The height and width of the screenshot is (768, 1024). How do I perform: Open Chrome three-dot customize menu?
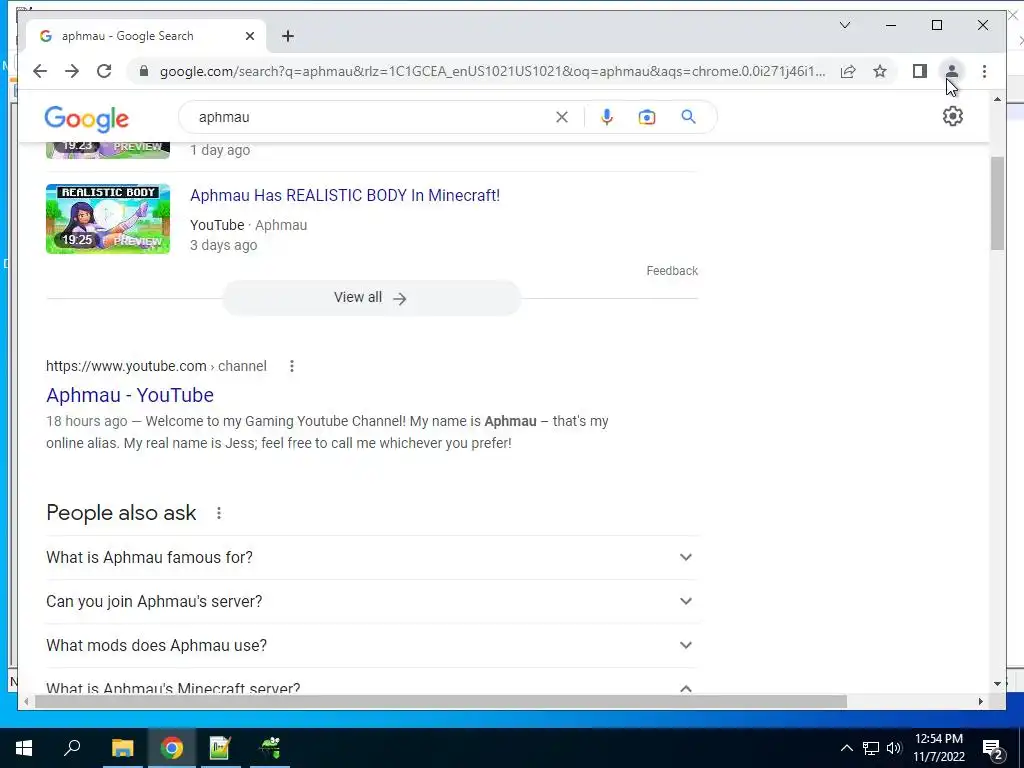pos(984,71)
